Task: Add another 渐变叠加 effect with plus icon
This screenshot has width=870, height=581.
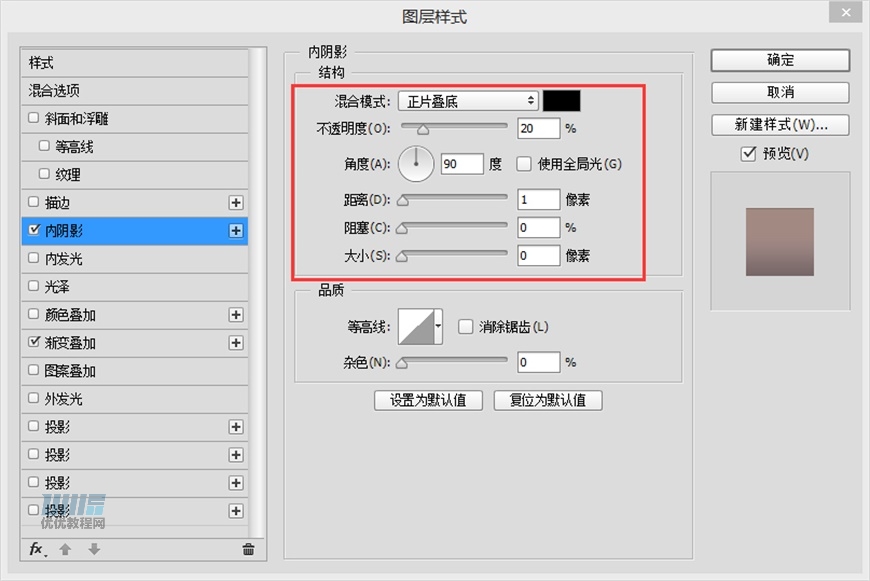Action: (236, 343)
